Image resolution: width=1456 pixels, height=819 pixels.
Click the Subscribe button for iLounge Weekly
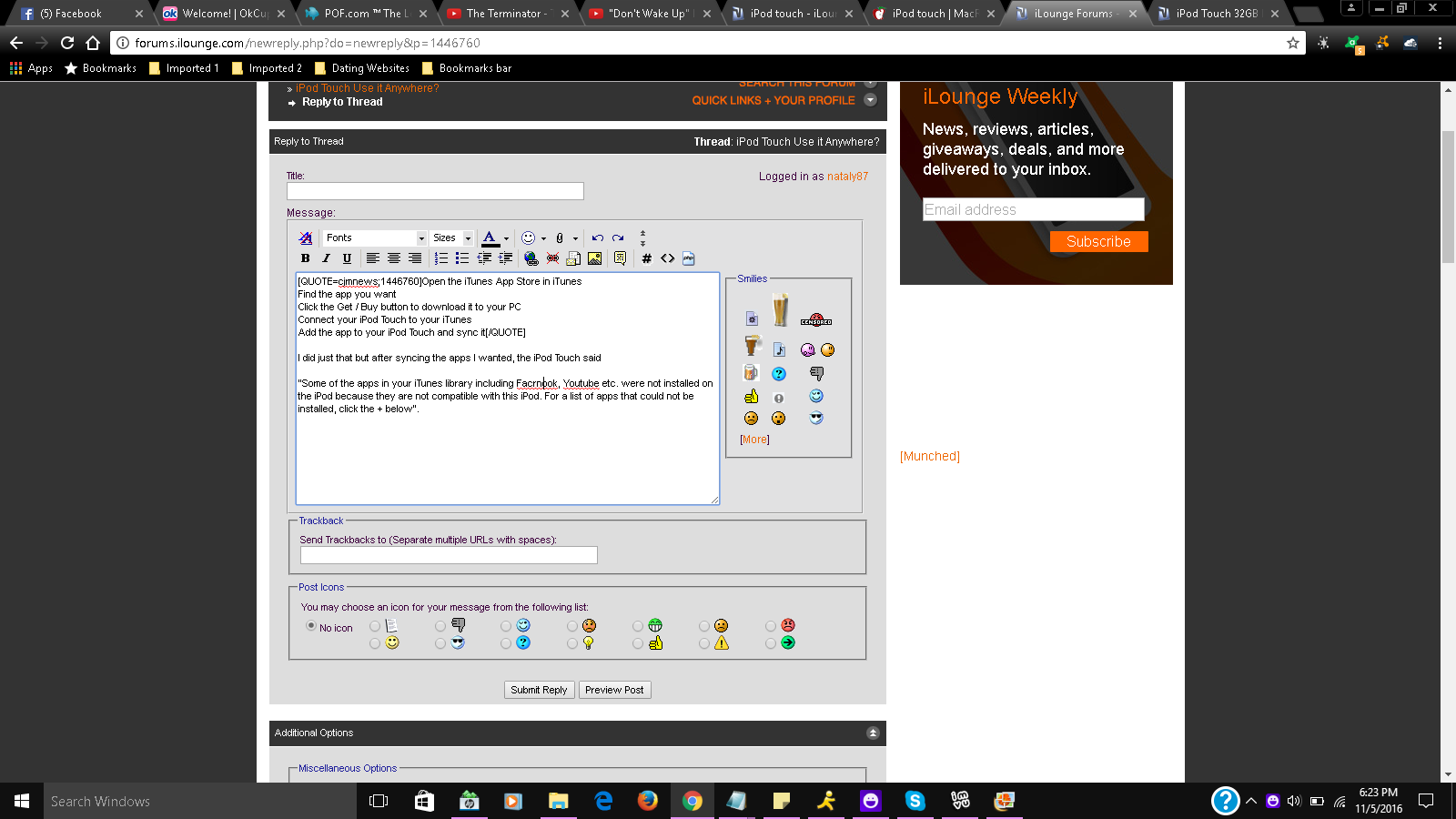coord(1098,241)
